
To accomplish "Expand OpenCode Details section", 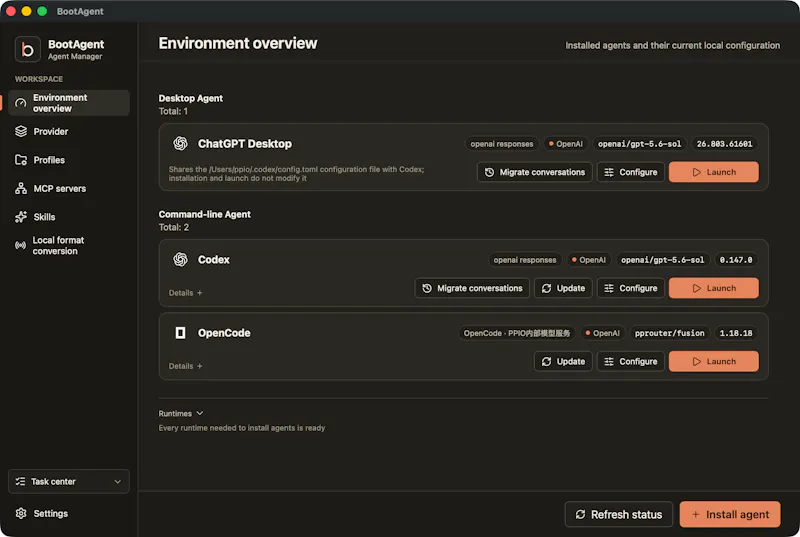I will coord(186,366).
